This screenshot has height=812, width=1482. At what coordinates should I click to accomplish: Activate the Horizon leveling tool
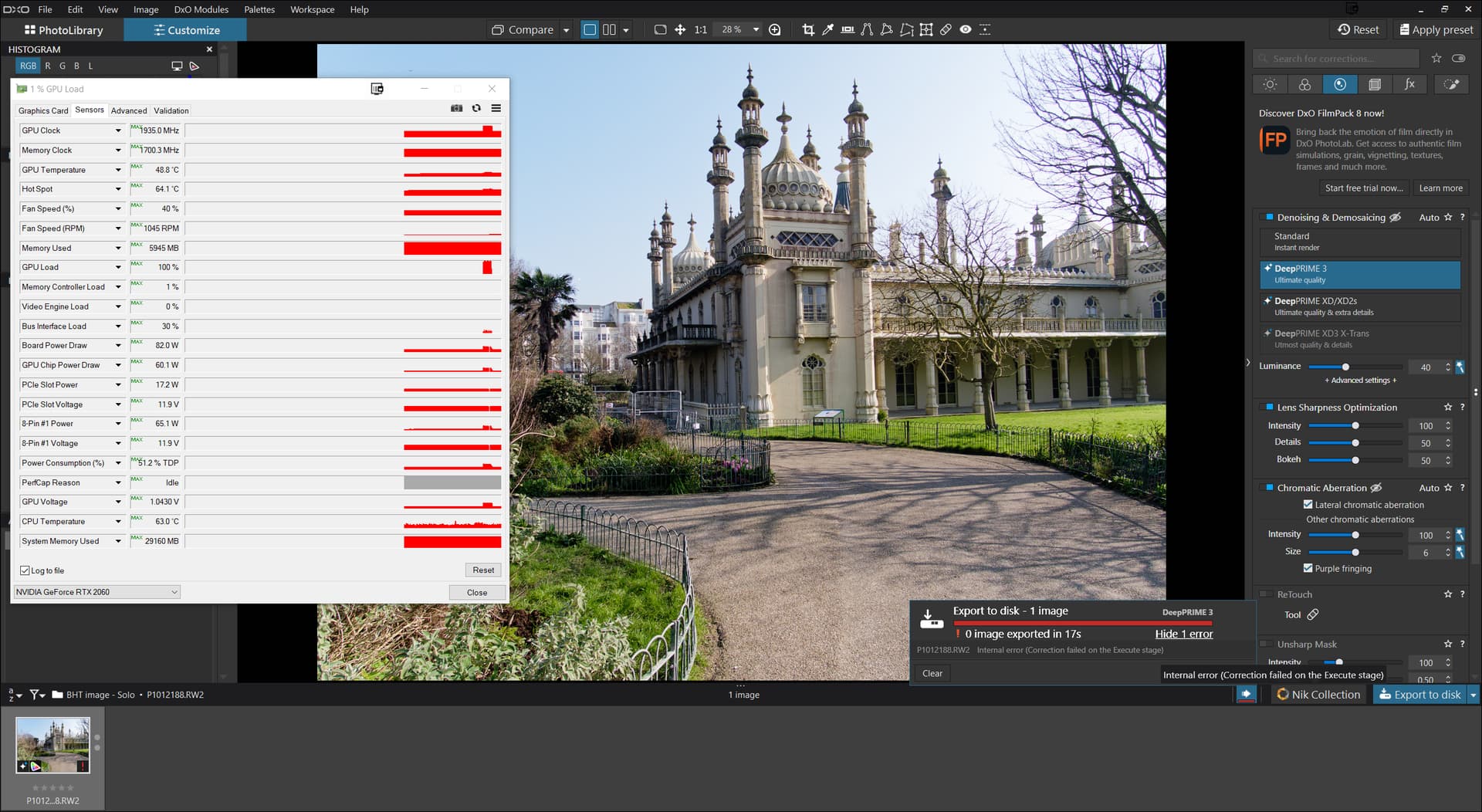pos(848,29)
